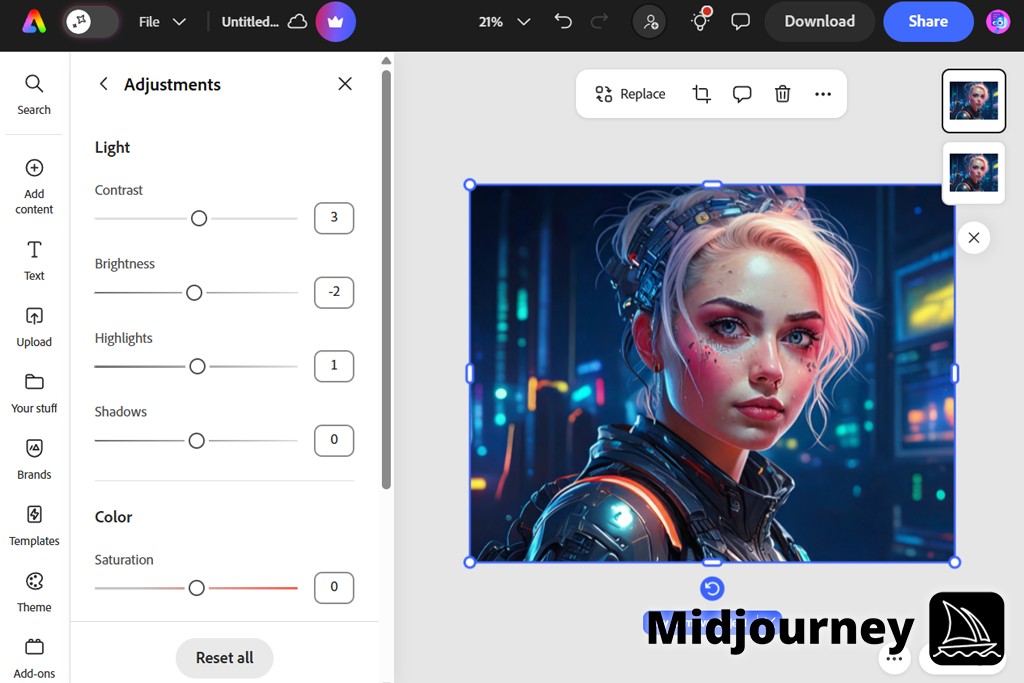
Task: Open Your stuff folder
Action: 34,393
